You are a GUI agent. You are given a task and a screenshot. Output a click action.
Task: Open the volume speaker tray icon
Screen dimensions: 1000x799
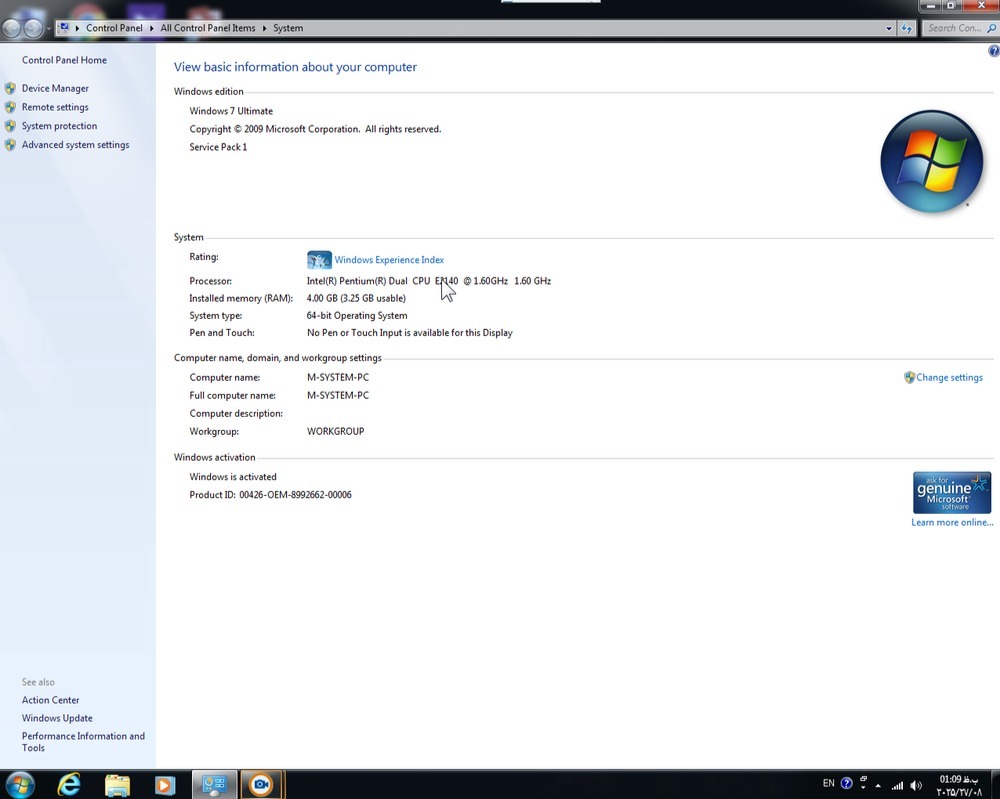(916, 785)
